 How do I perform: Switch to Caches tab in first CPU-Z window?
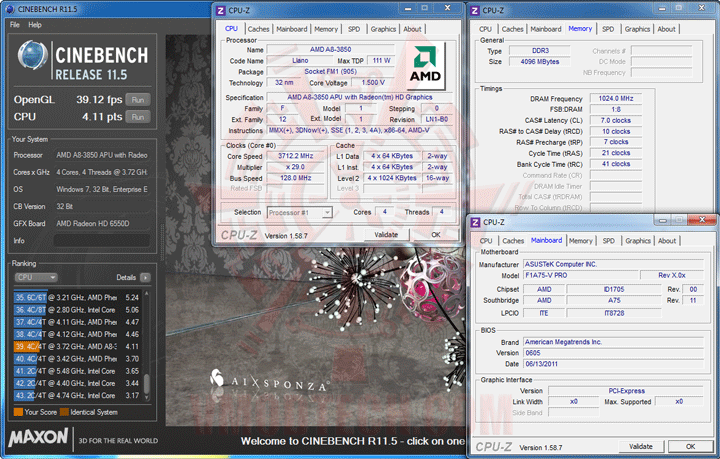(259, 29)
